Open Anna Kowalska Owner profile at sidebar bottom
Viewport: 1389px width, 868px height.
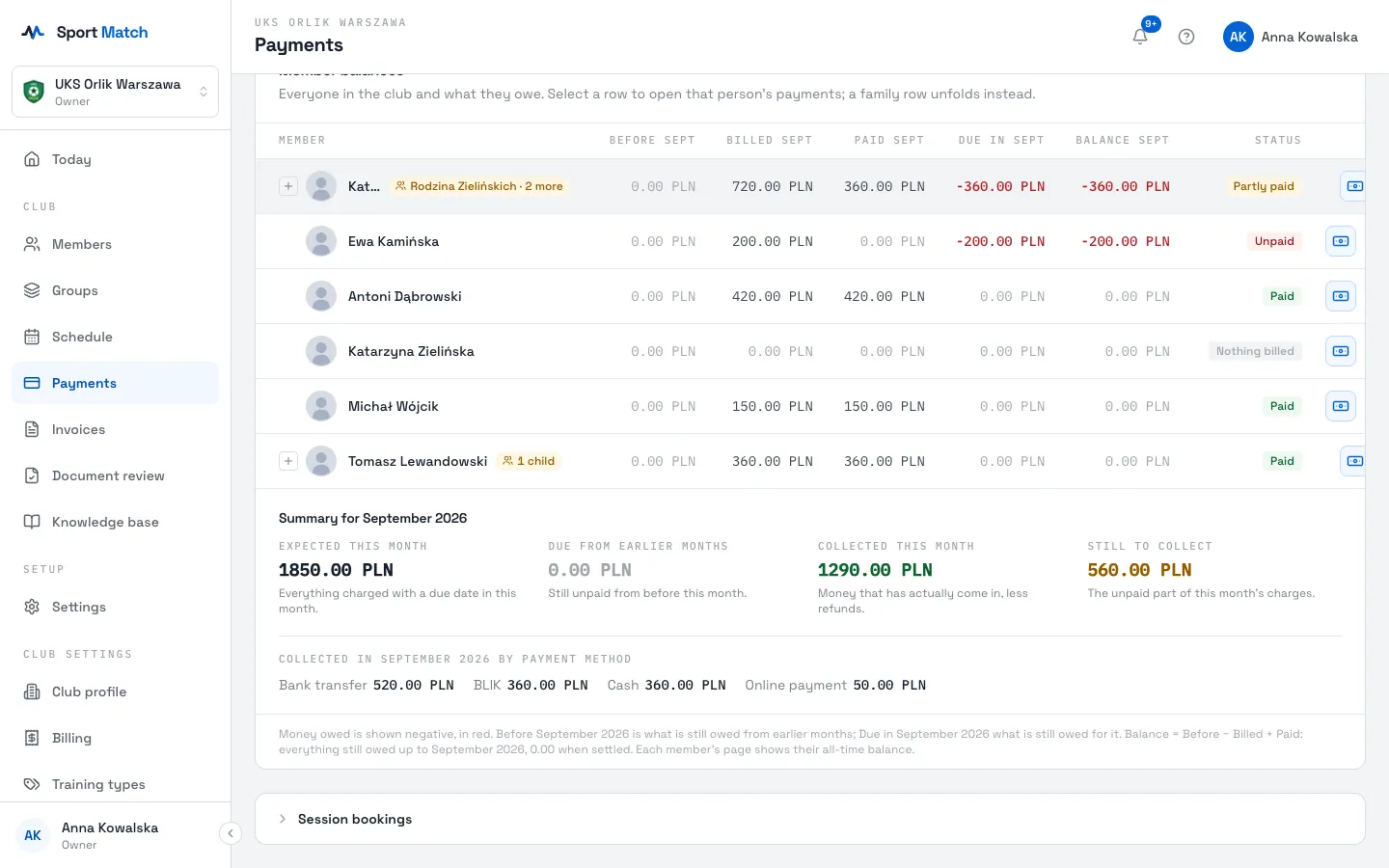tap(111, 835)
